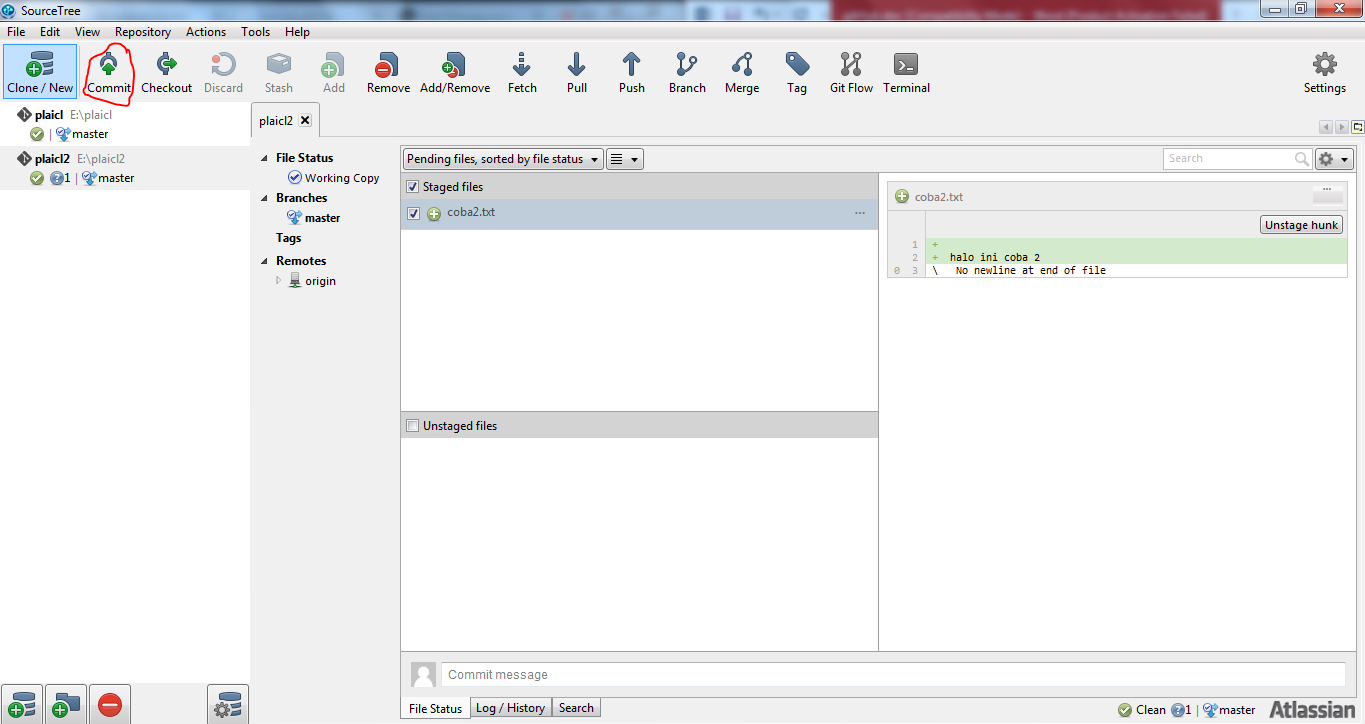1365x724 pixels.
Task: Expand the origin remote node
Action: tap(279, 281)
